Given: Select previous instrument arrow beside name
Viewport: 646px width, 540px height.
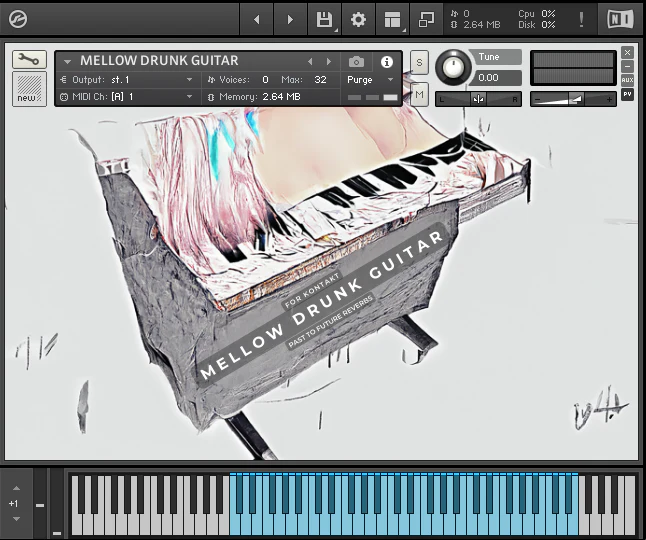Looking at the screenshot, I should tap(310, 62).
